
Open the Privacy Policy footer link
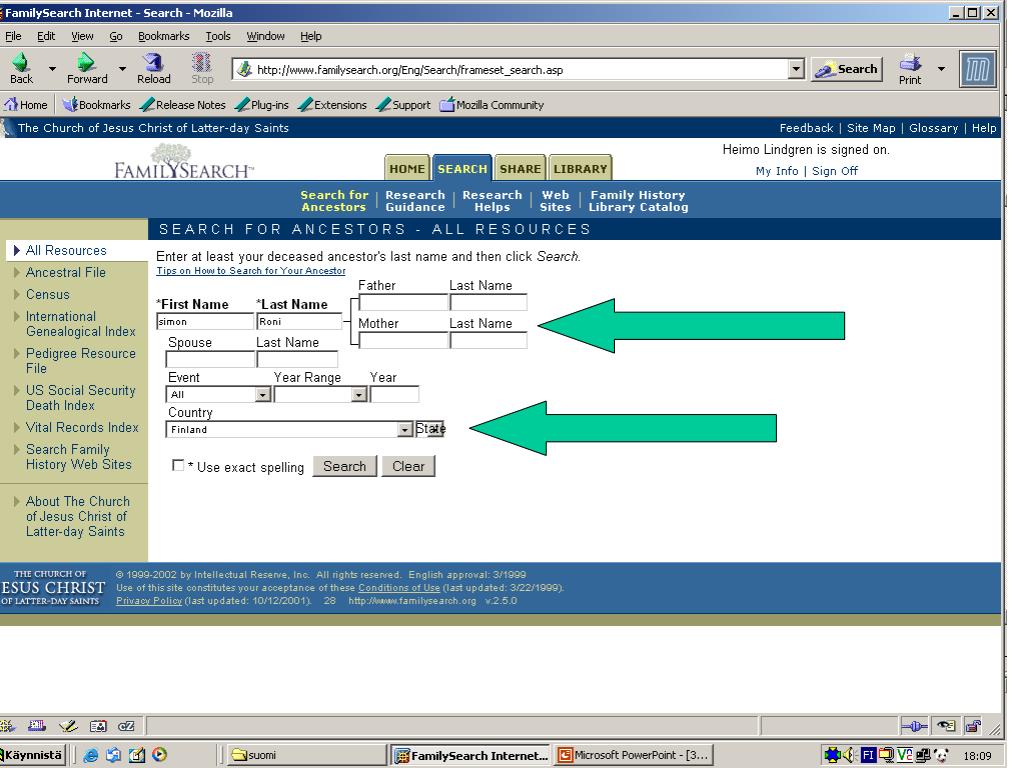pyautogui.click(x=149, y=600)
